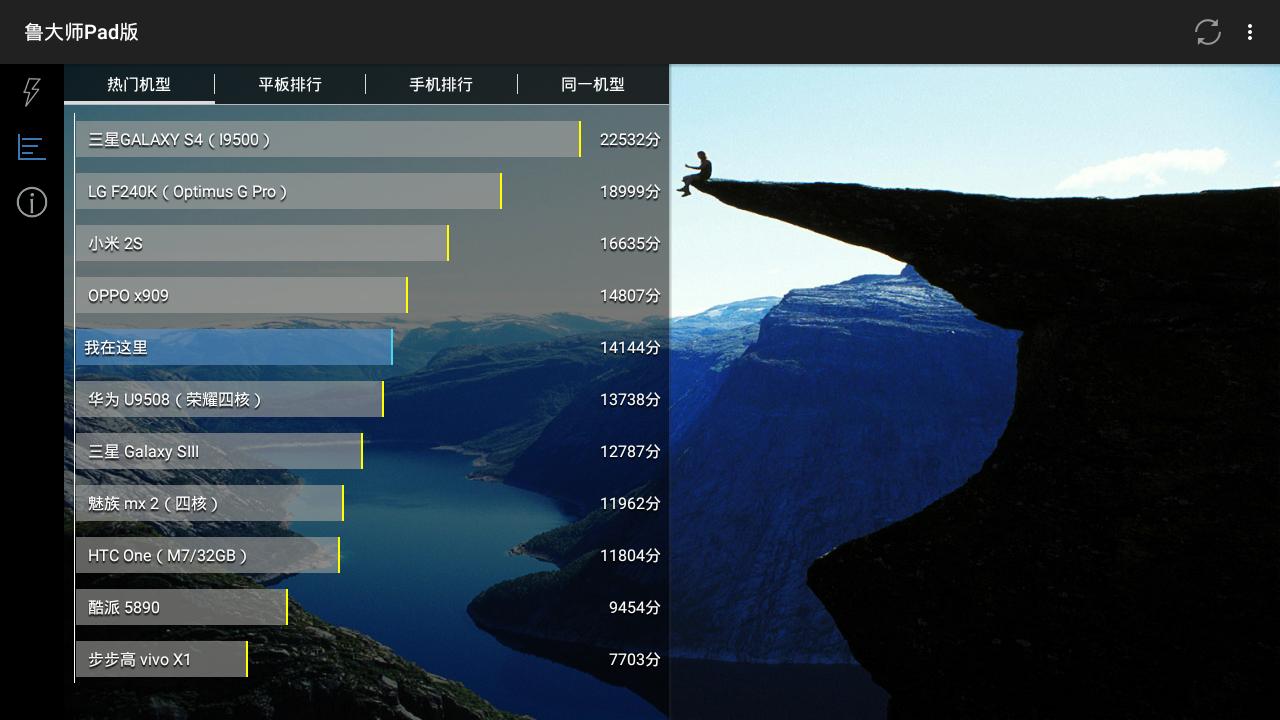Click the 鲁大师Pad版 app title

pyautogui.click(x=81, y=32)
